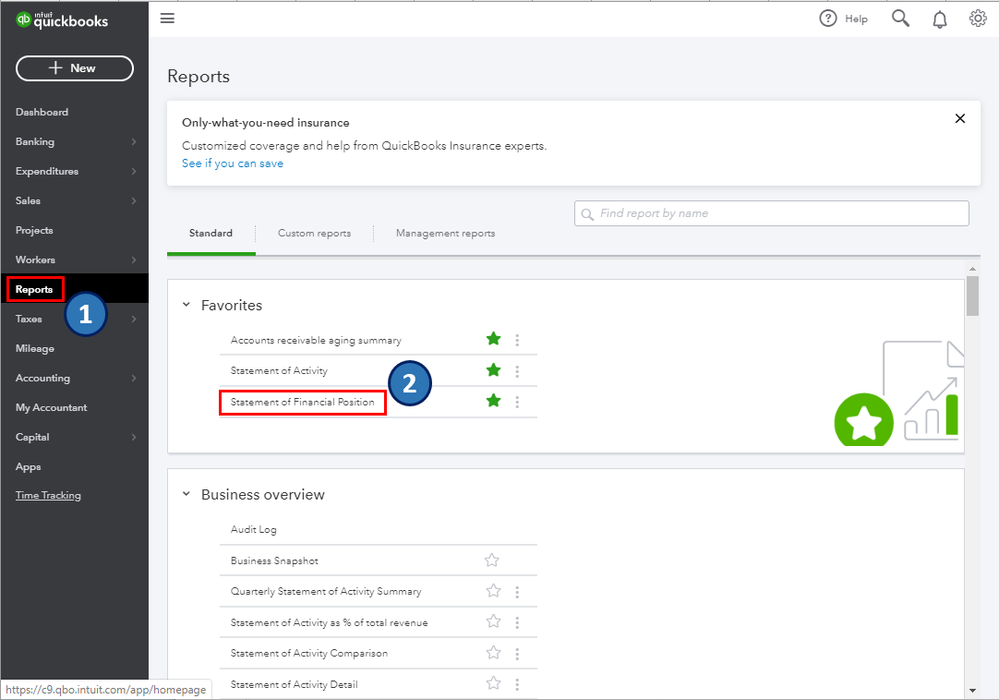Viewport: 999px width, 700px height.
Task: Click the hamburger menu icon
Action: click(167, 18)
